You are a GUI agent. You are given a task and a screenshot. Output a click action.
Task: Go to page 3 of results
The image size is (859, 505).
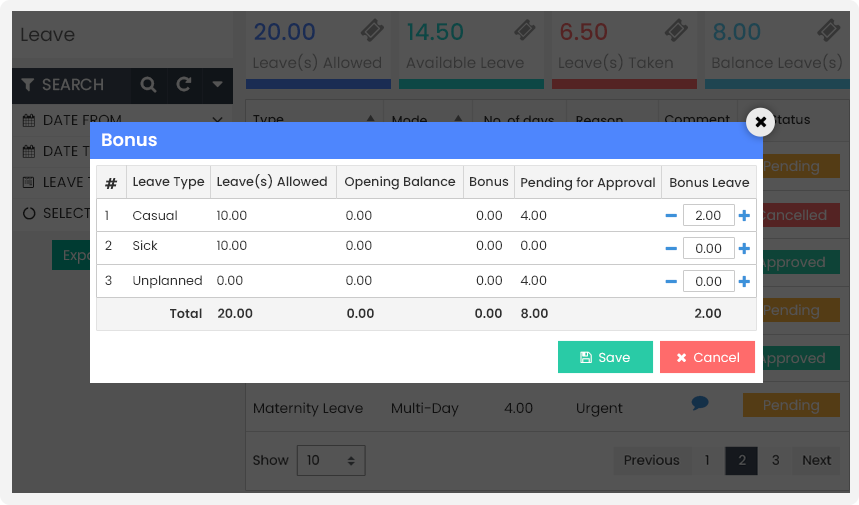point(775,460)
